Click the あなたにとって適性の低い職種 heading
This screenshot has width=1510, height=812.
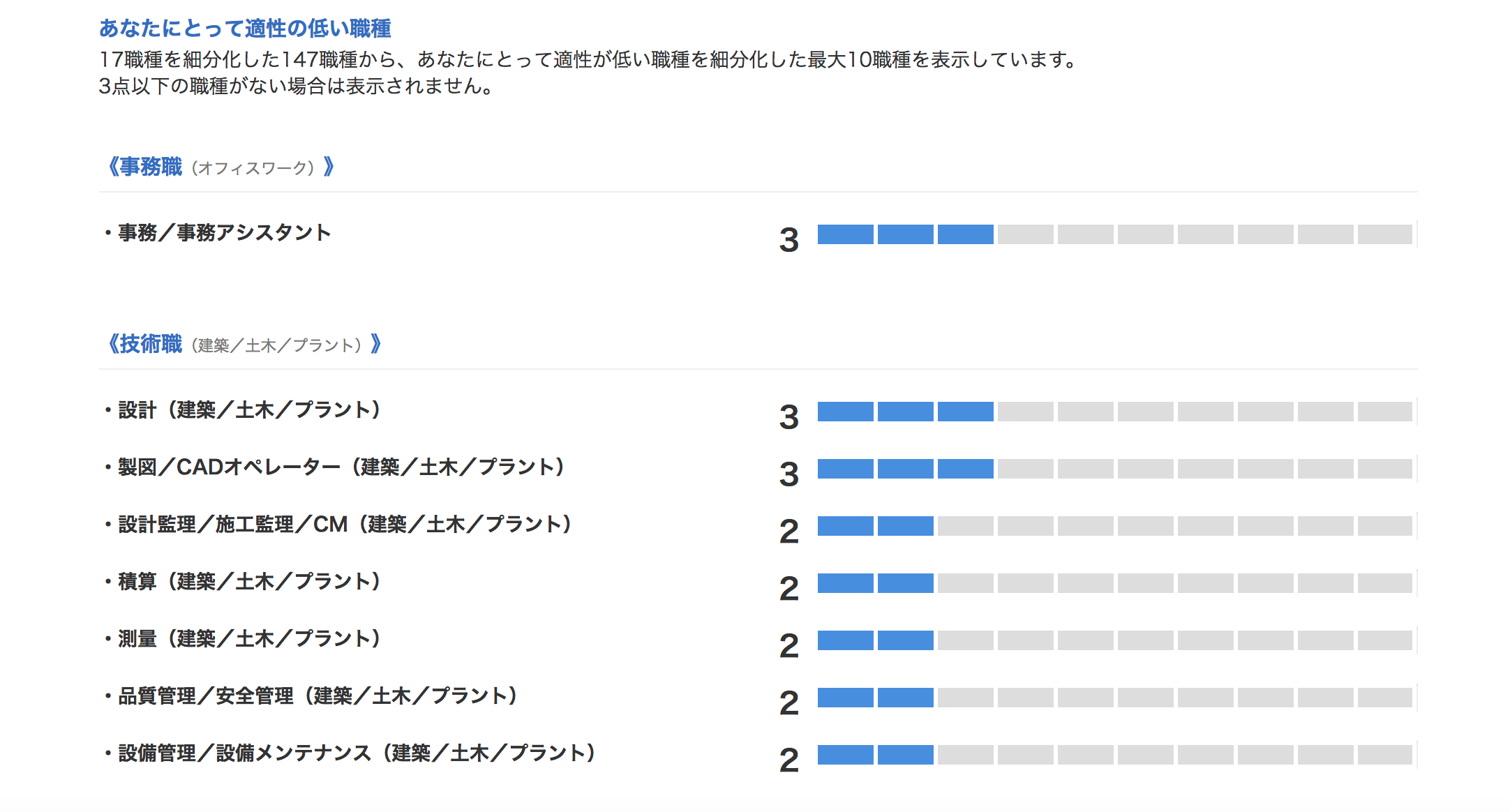tap(245, 29)
